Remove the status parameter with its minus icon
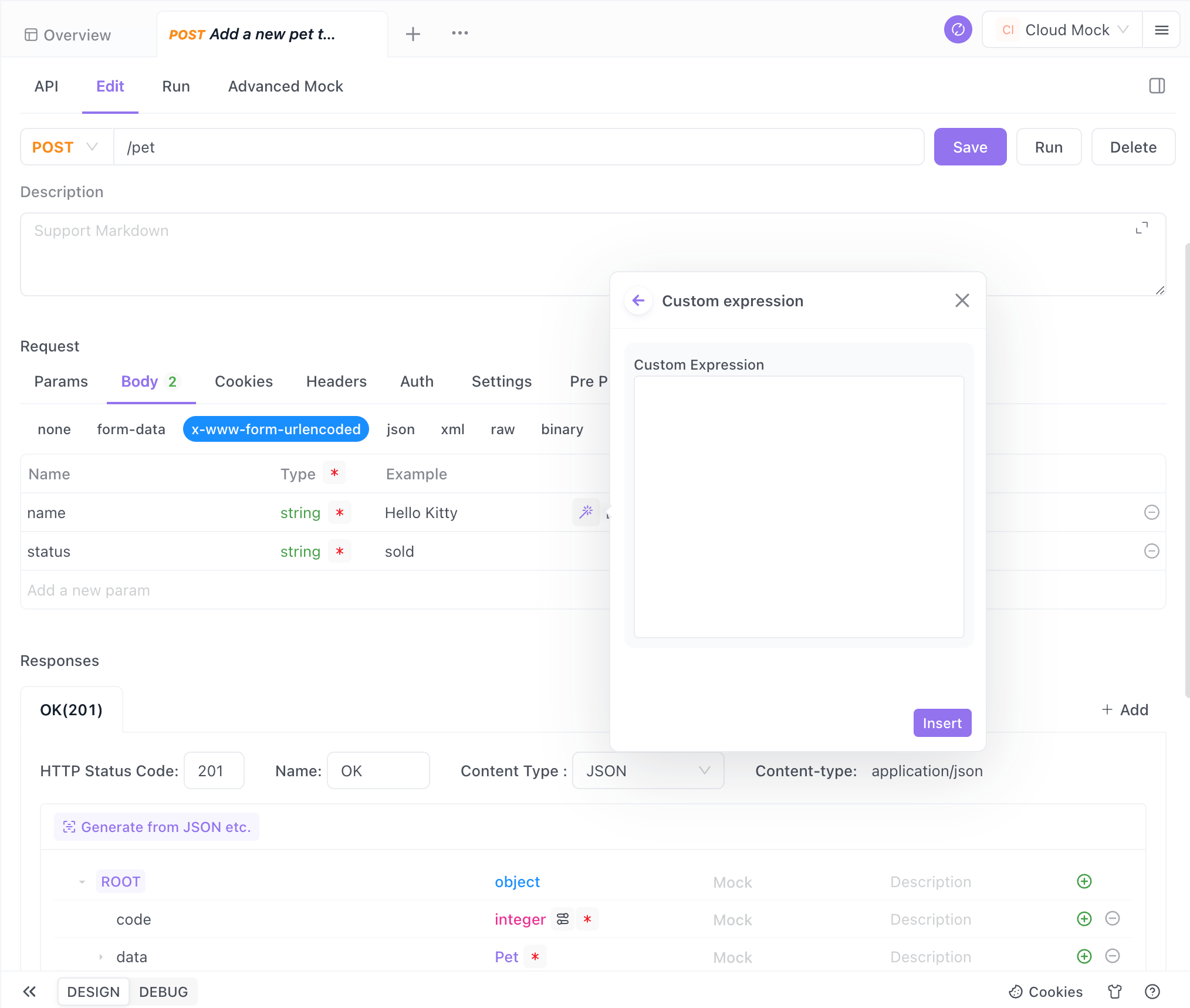The image size is (1190, 1008). tap(1151, 551)
